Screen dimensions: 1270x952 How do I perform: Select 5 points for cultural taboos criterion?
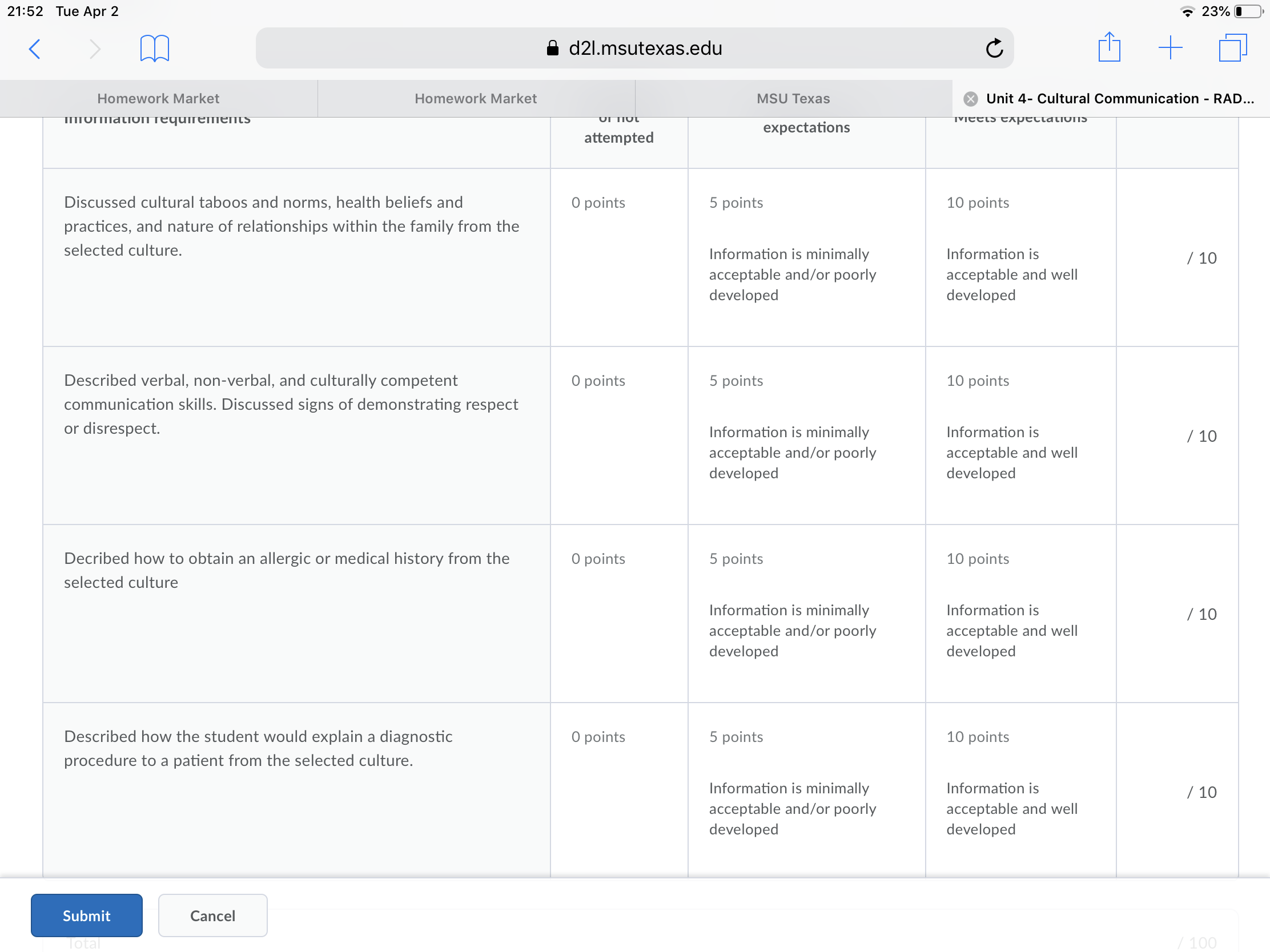pyautogui.click(x=806, y=257)
